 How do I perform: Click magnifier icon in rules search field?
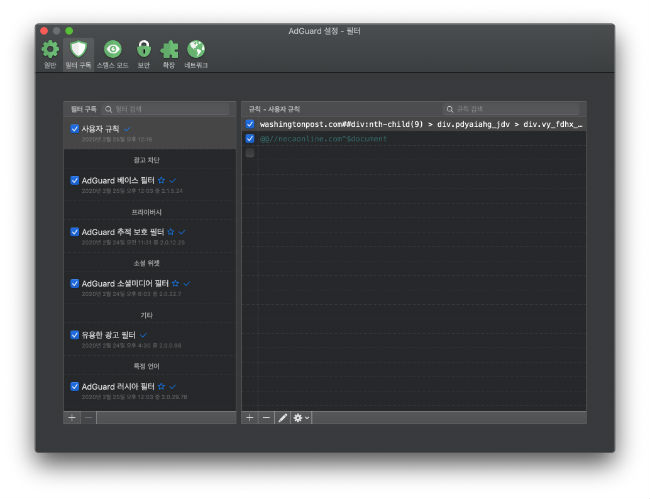pos(449,109)
